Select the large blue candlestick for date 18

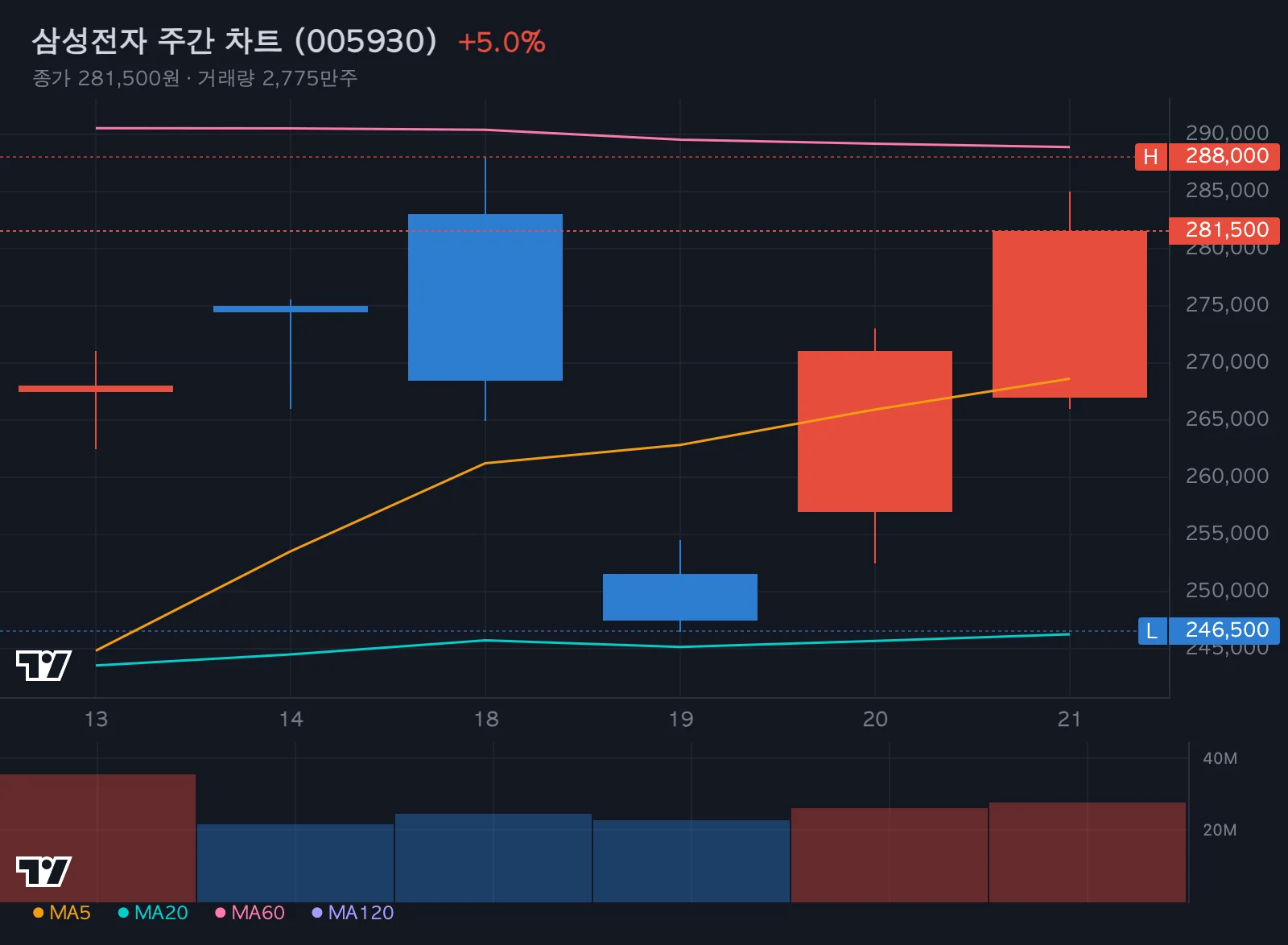coord(485,297)
